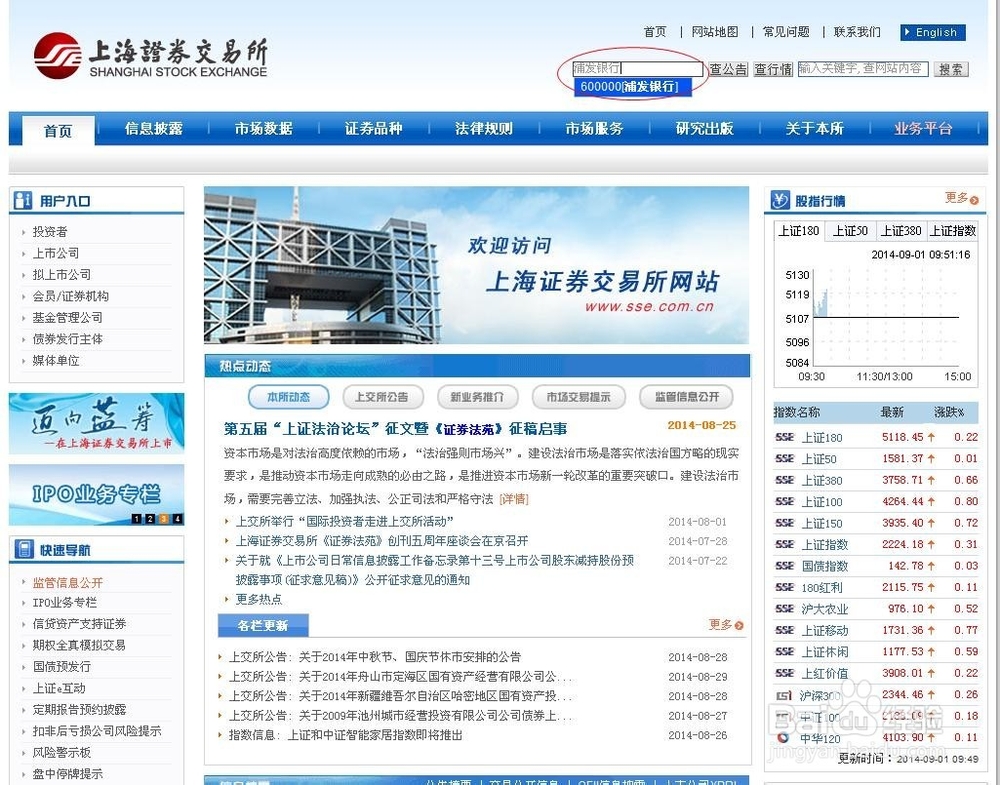1000x785 pixels.
Task: Open 首页 main navigation tab
Action: [x=58, y=131]
